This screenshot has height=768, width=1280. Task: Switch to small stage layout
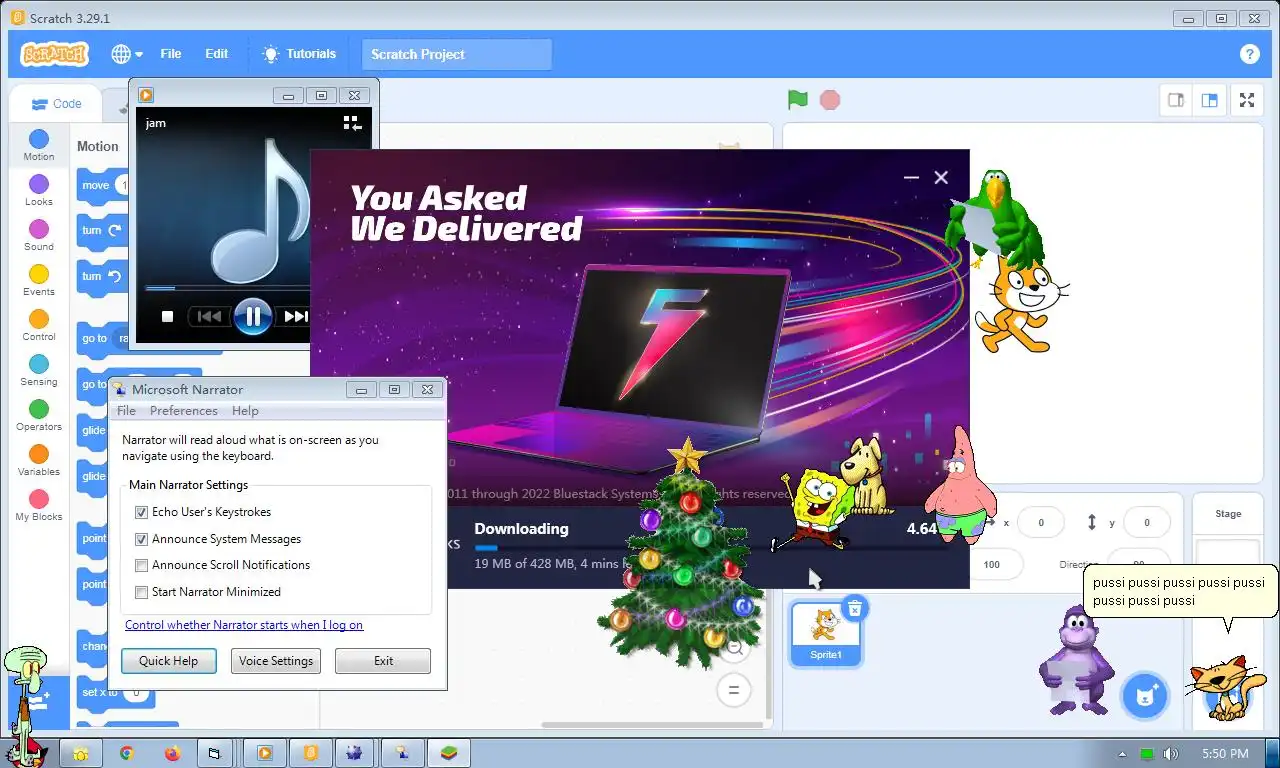(1177, 100)
